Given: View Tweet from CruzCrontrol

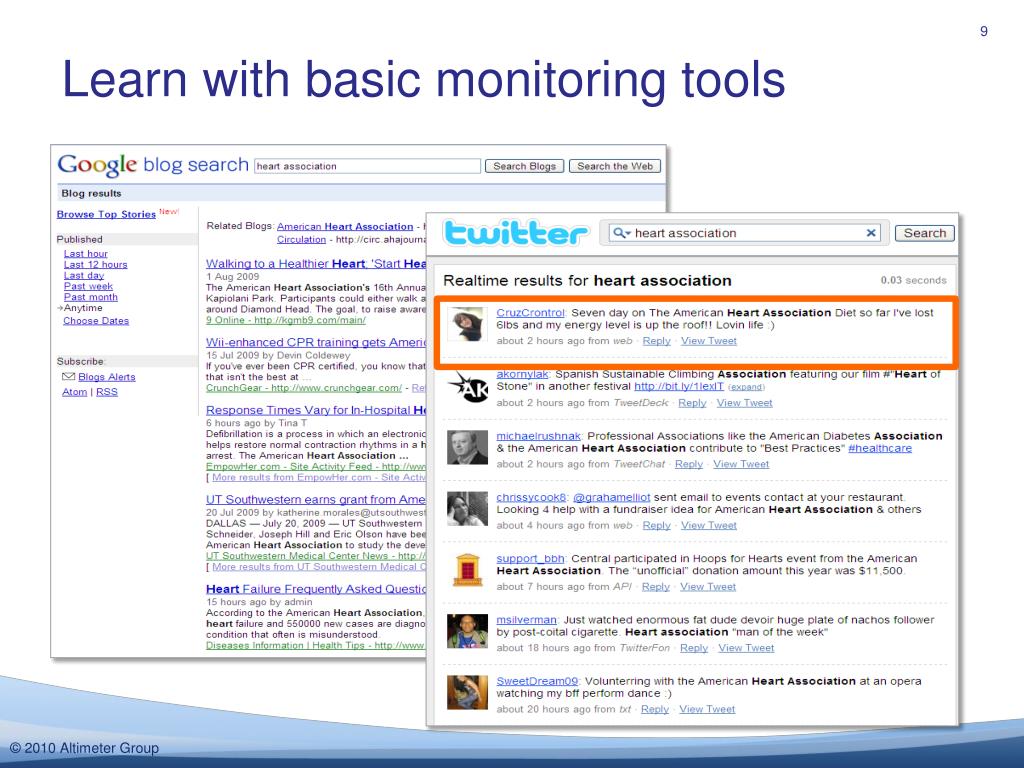Looking at the screenshot, I should tap(709, 341).
